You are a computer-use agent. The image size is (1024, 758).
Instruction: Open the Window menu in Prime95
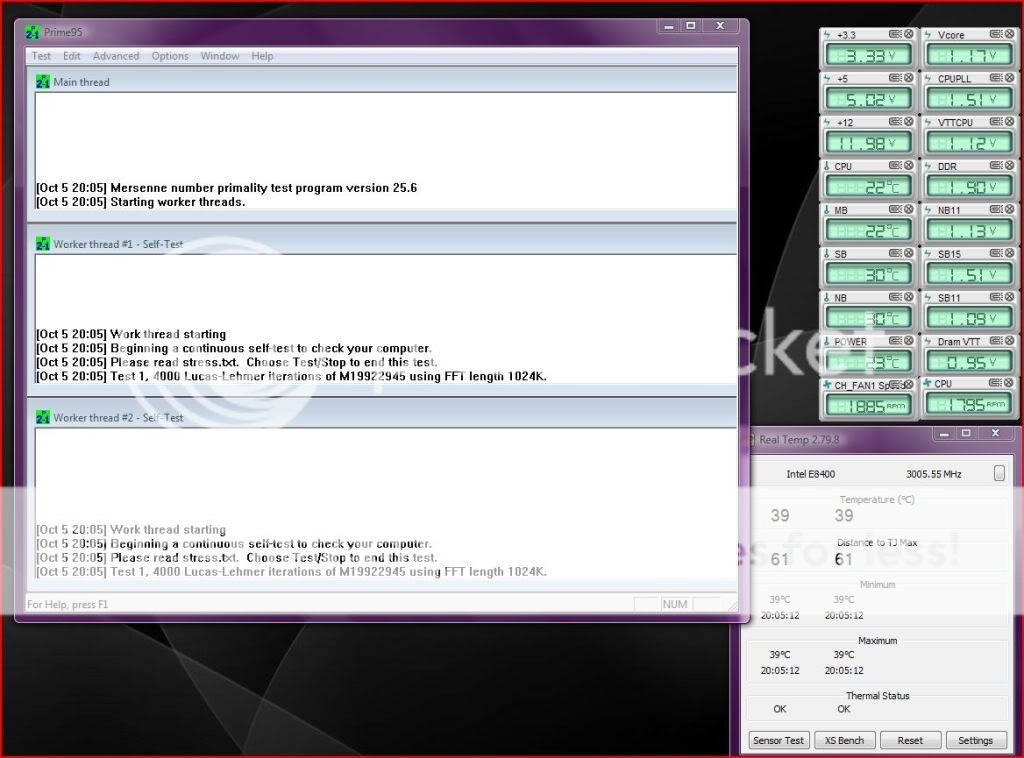(219, 56)
